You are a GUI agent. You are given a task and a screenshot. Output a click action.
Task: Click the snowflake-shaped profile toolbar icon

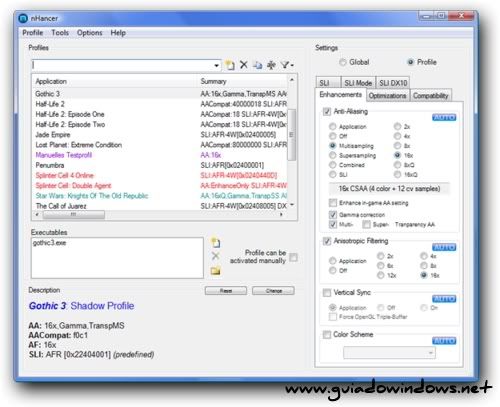click(x=271, y=65)
